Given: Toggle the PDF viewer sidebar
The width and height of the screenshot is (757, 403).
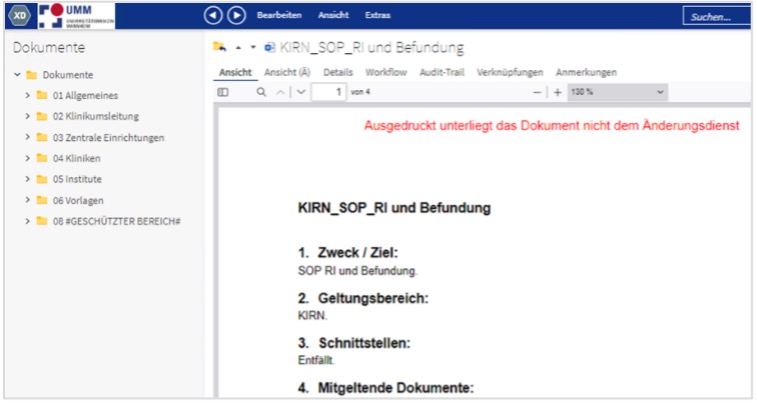Looking at the screenshot, I should coord(223,92).
